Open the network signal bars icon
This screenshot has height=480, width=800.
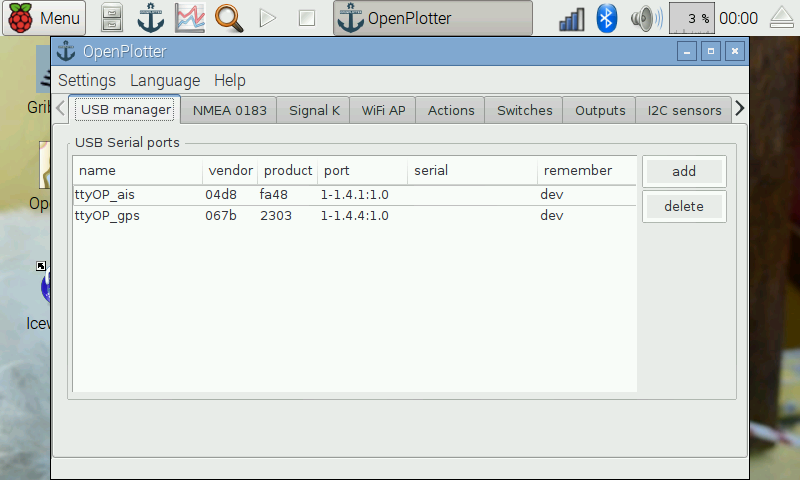point(572,18)
